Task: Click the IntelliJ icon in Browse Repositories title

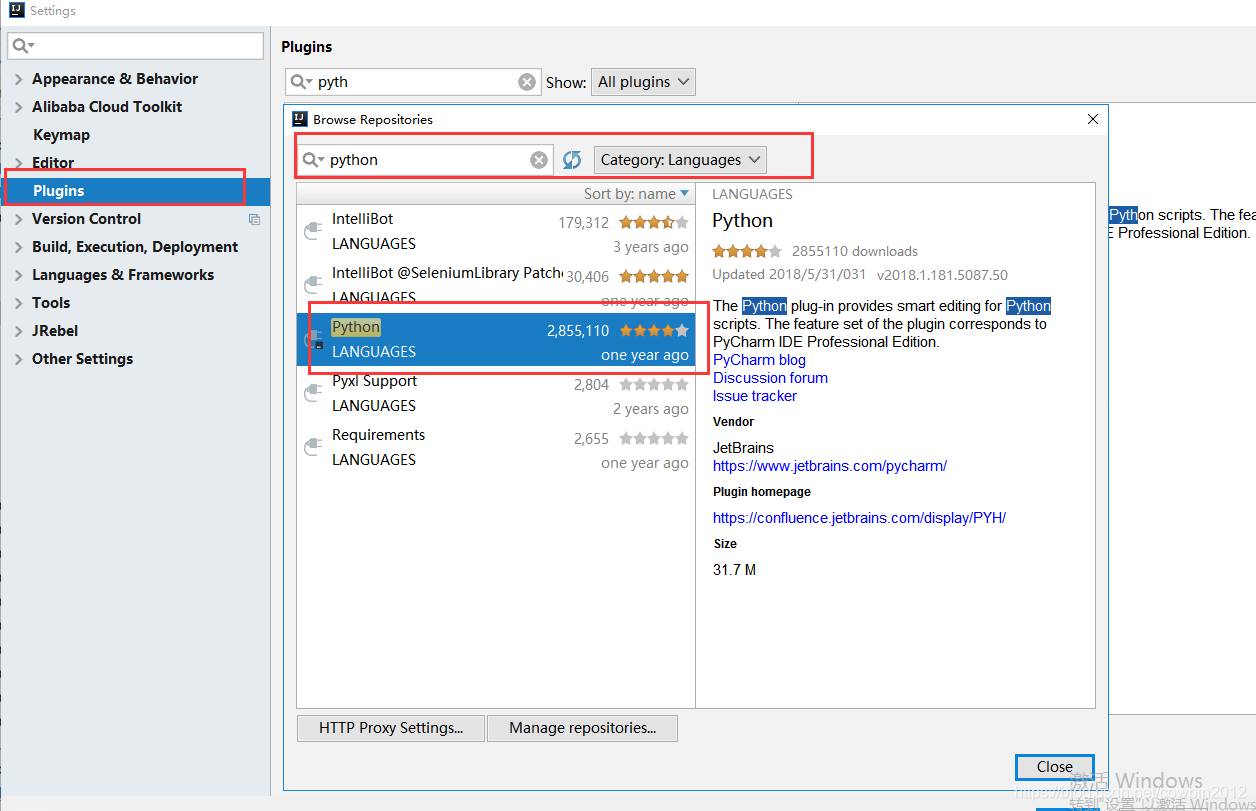Action: [300, 119]
